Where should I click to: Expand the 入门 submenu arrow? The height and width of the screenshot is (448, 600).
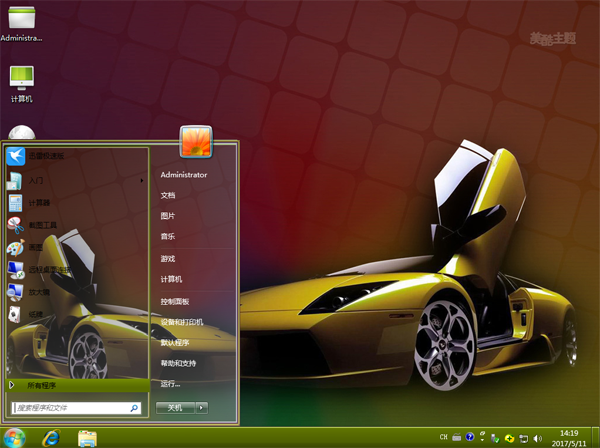coord(143,181)
